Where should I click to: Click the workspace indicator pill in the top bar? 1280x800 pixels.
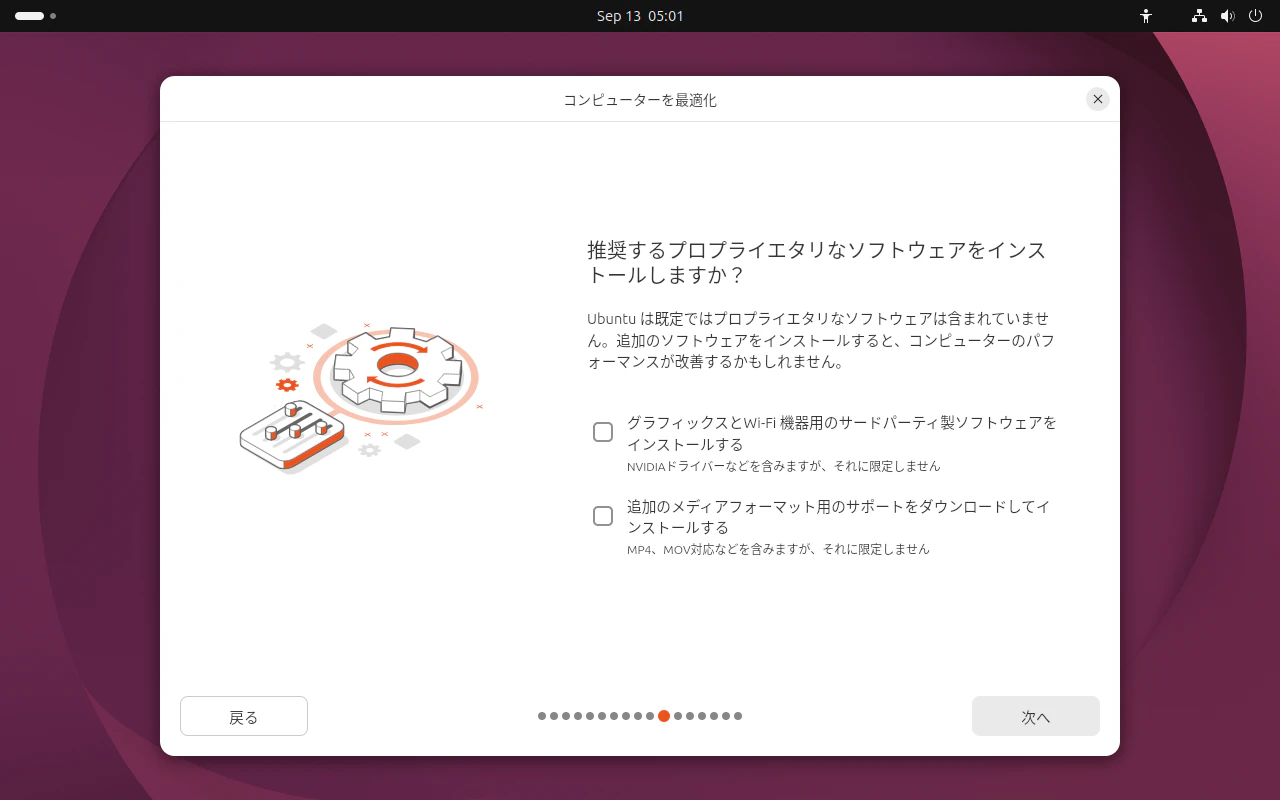(30, 16)
